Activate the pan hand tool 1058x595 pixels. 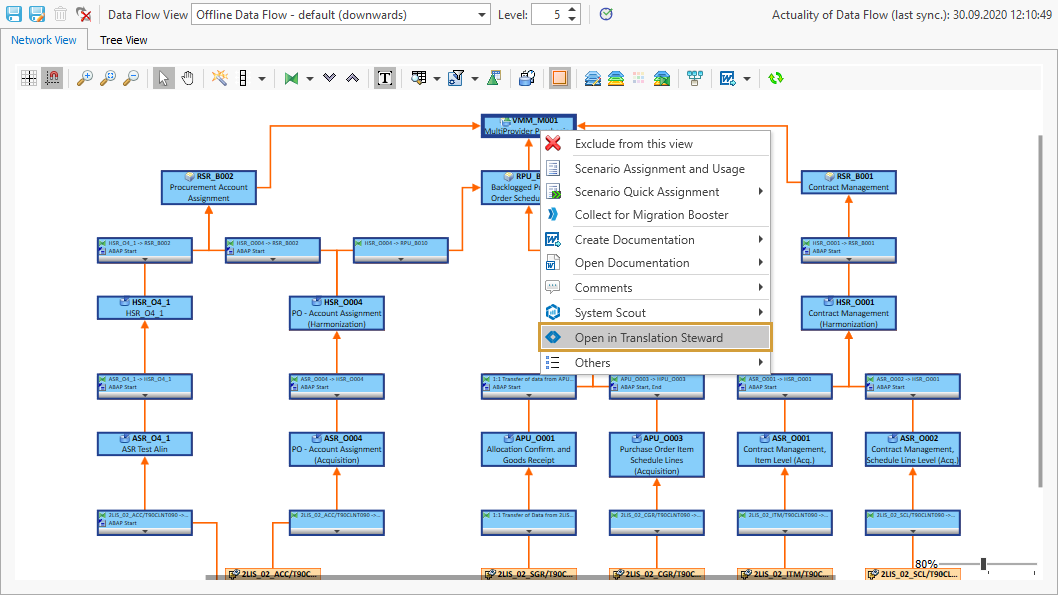pyautogui.click(x=187, y=77)
